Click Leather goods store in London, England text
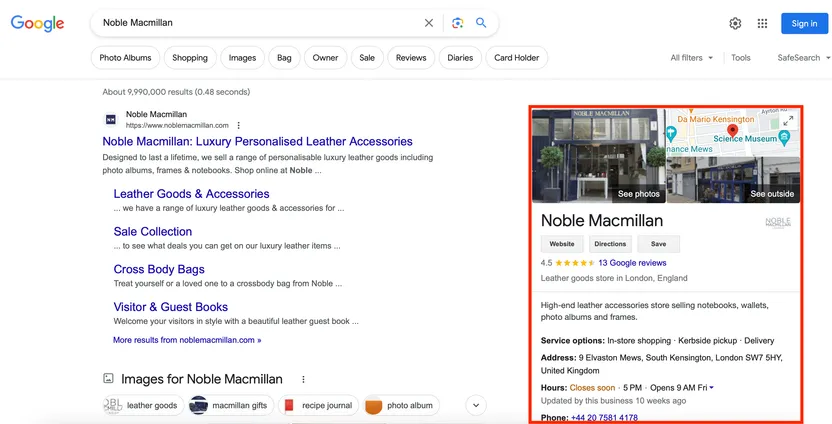The height and width of the screenshot is (424, 832). [614, 278]
